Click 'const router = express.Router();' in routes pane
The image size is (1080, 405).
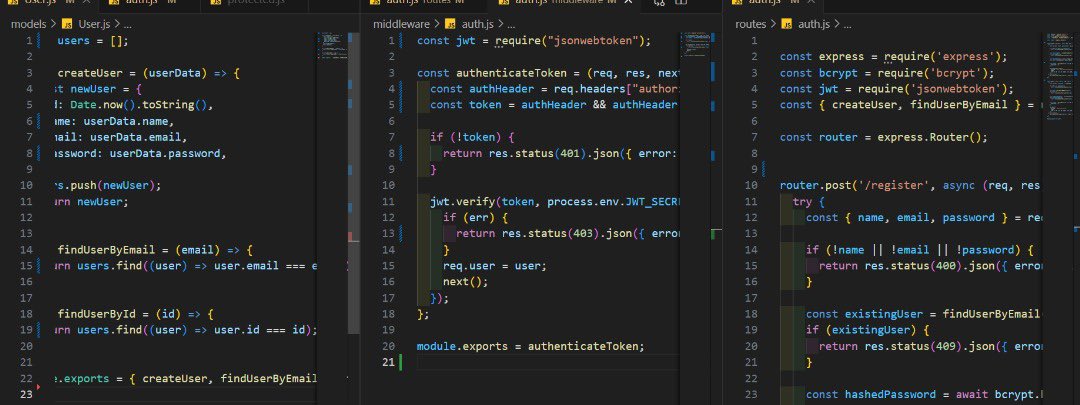[x=884, y=137]
